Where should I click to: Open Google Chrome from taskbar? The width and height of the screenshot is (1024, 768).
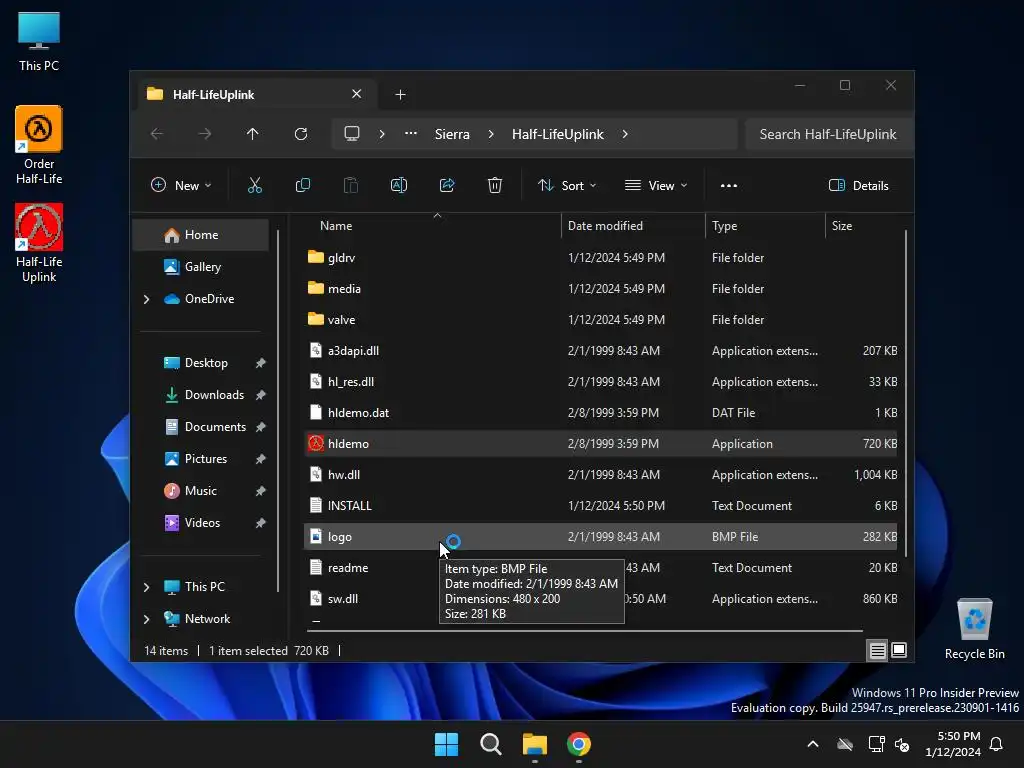click(x=579, y=744)
